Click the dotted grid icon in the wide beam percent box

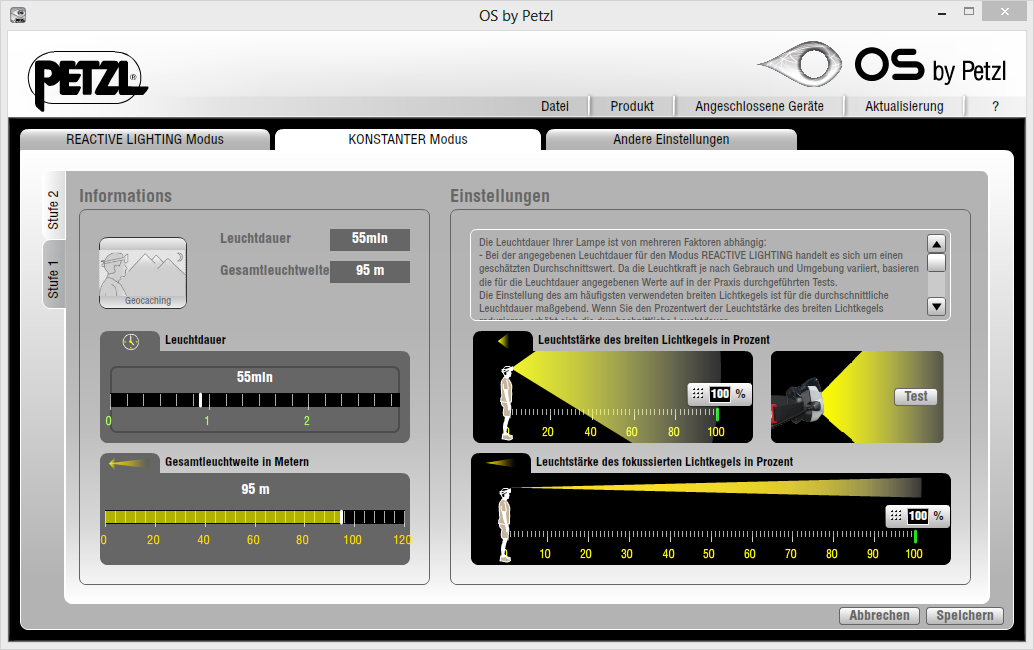698,394
